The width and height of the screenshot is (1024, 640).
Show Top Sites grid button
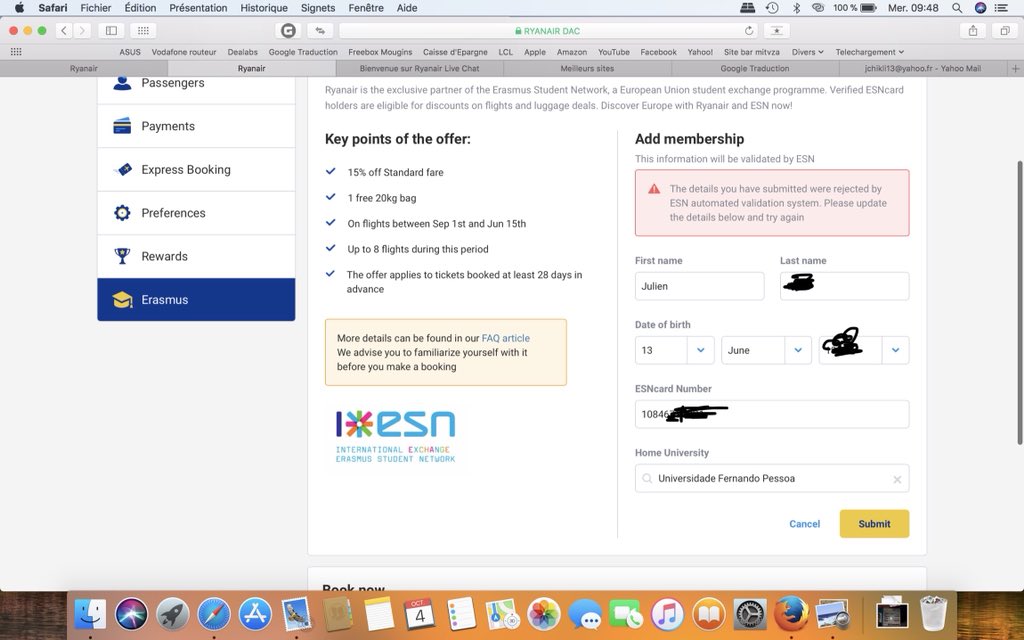click(x=143, y=31)
